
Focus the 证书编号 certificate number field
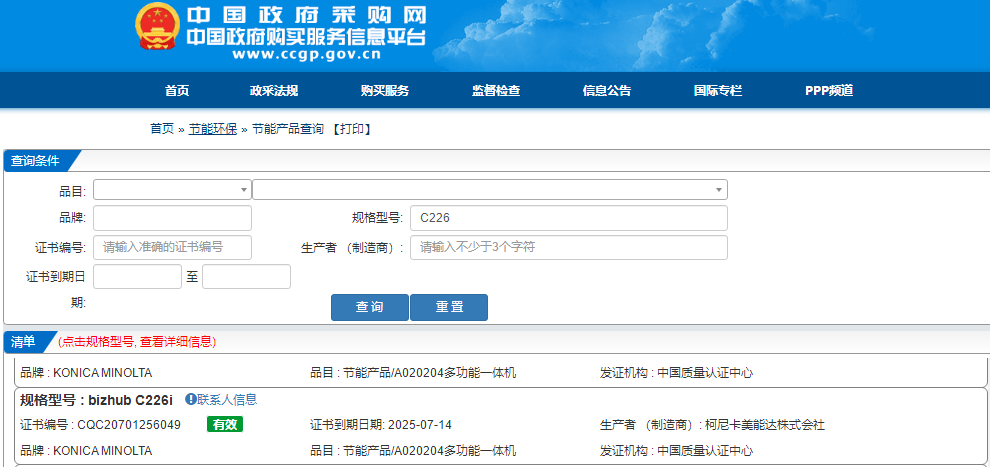[x=172, y=247]
